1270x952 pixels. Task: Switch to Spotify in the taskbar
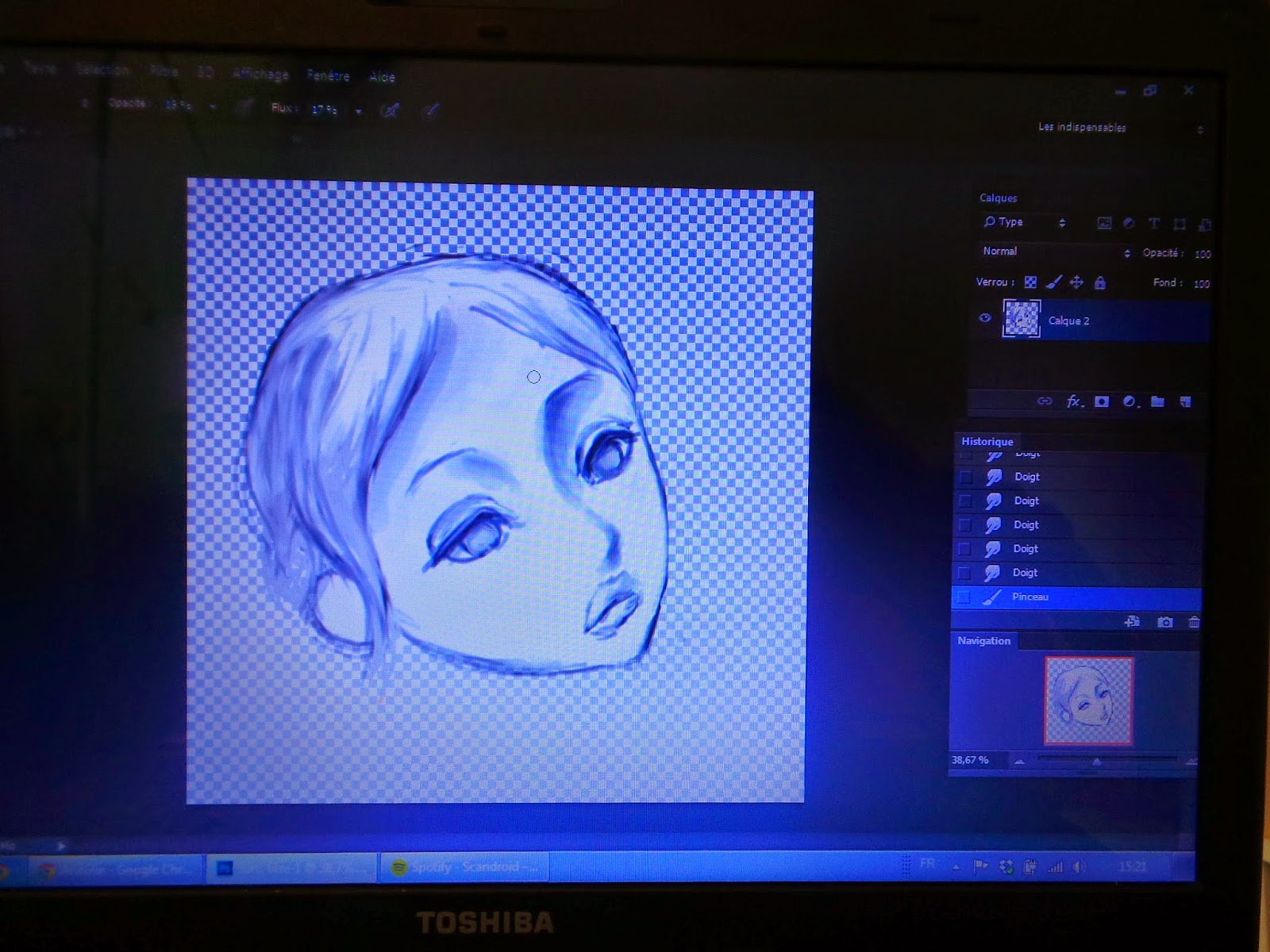tap(464, 867)
